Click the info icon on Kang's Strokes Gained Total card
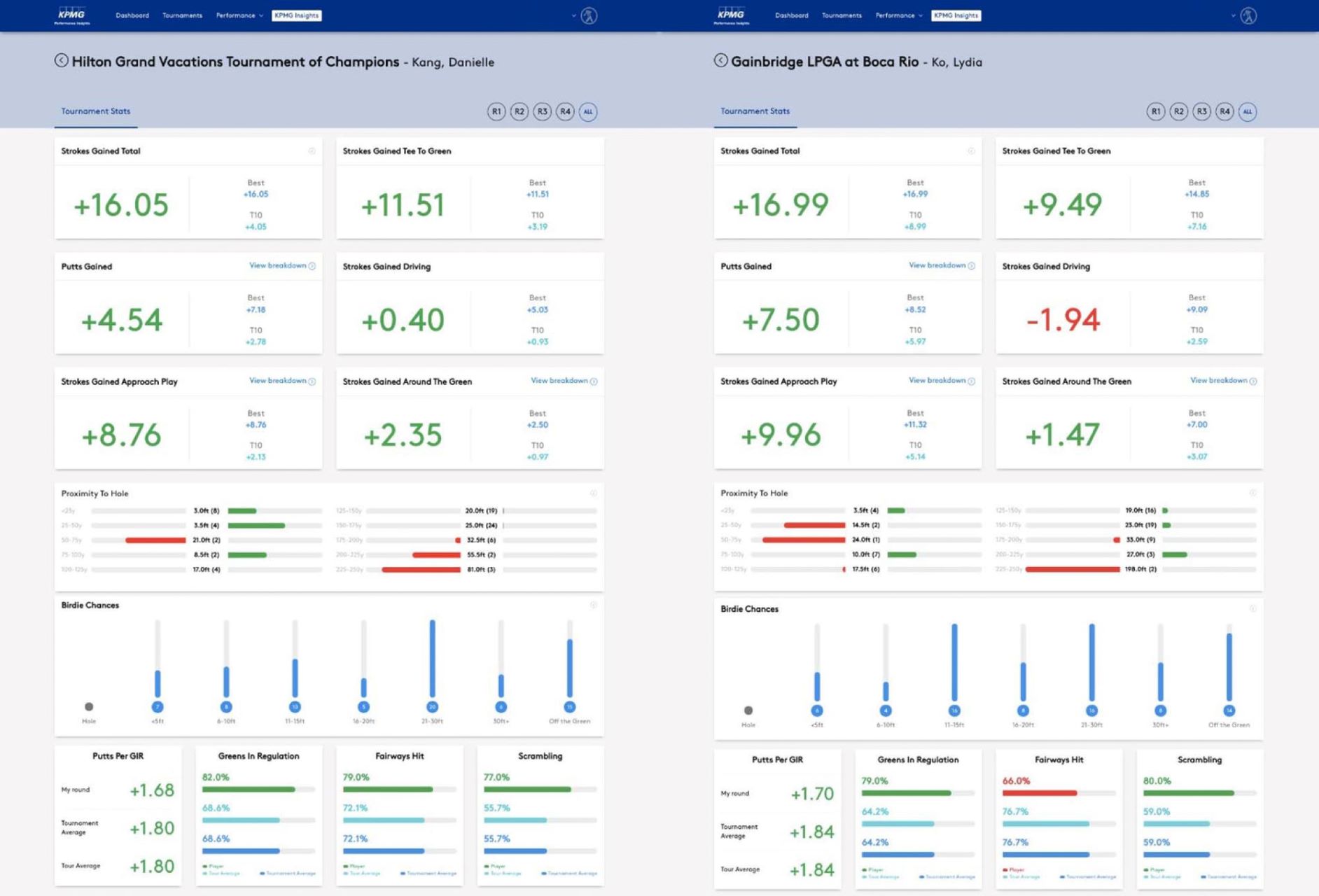This screenshot has height=896, width=1319. (x=312, y=151)
